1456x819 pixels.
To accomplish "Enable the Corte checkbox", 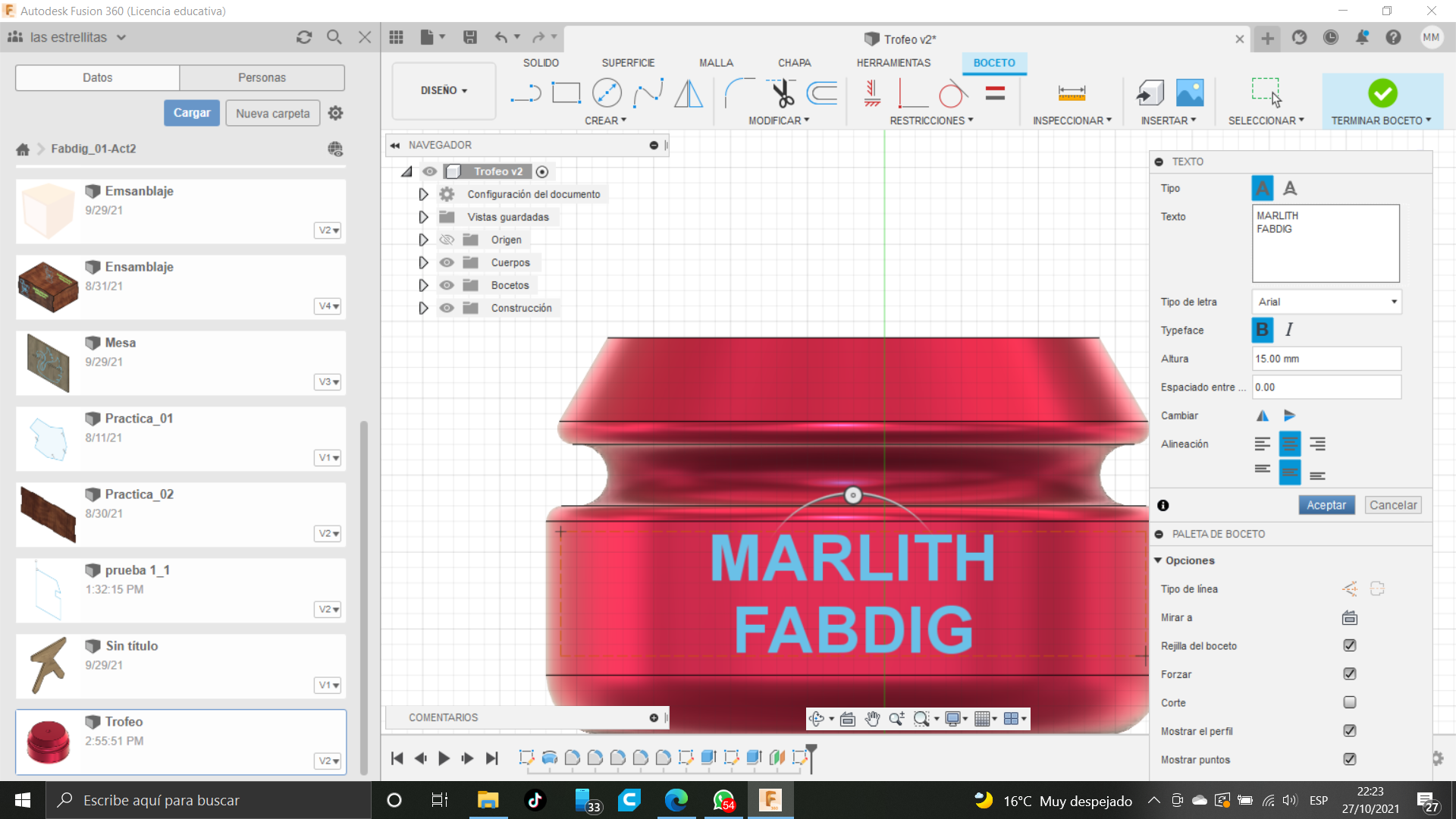I will pos(1349,702).
